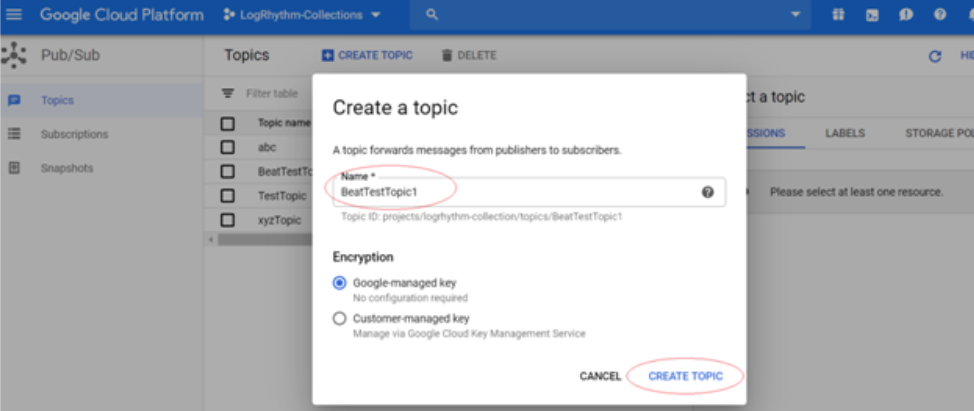Image resolution: width=974 pixels, height=411 pixels.
Task: Check the xyzTopic row checkbox
Action: click(x=228, y=219)
